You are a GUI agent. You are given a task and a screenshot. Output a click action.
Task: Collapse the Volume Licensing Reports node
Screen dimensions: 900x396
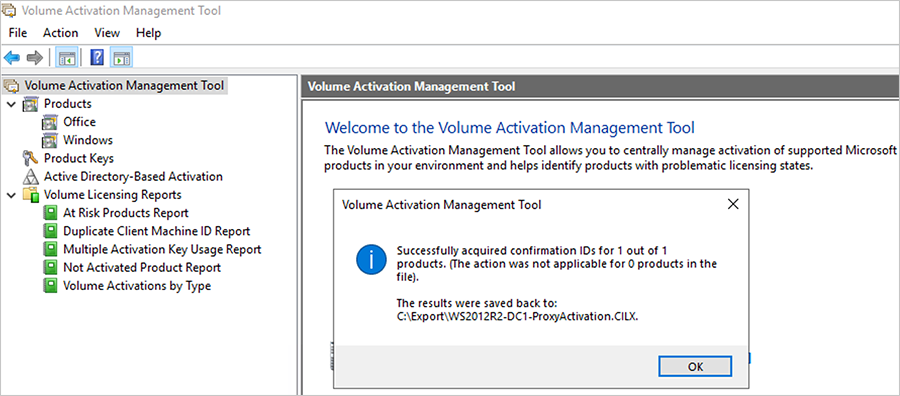tap(11, 195)
